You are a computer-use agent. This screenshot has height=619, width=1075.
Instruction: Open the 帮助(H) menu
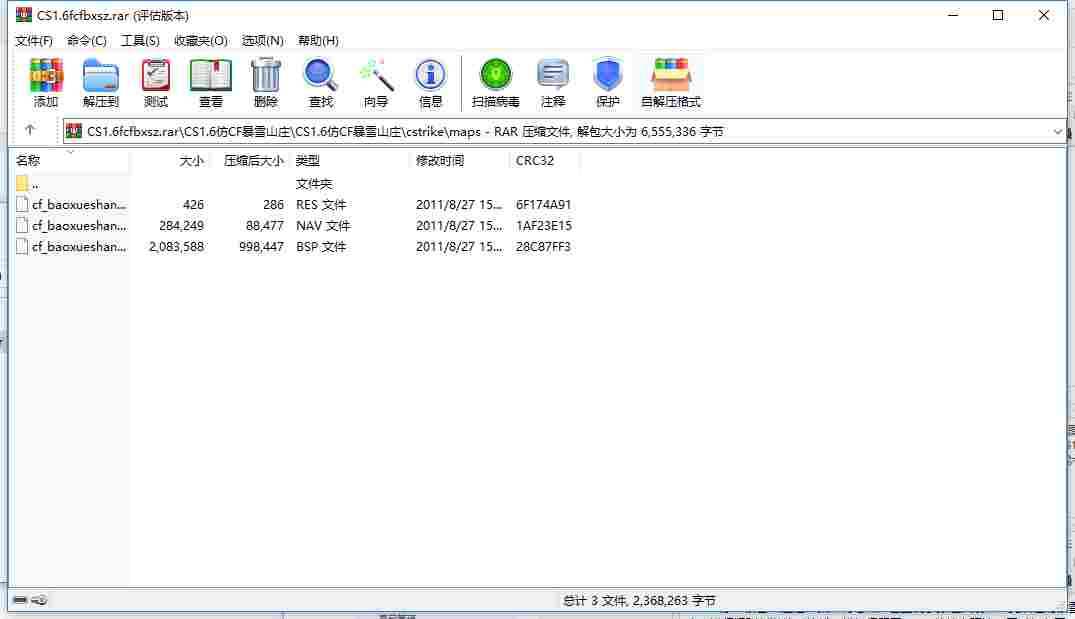[318, 40]
